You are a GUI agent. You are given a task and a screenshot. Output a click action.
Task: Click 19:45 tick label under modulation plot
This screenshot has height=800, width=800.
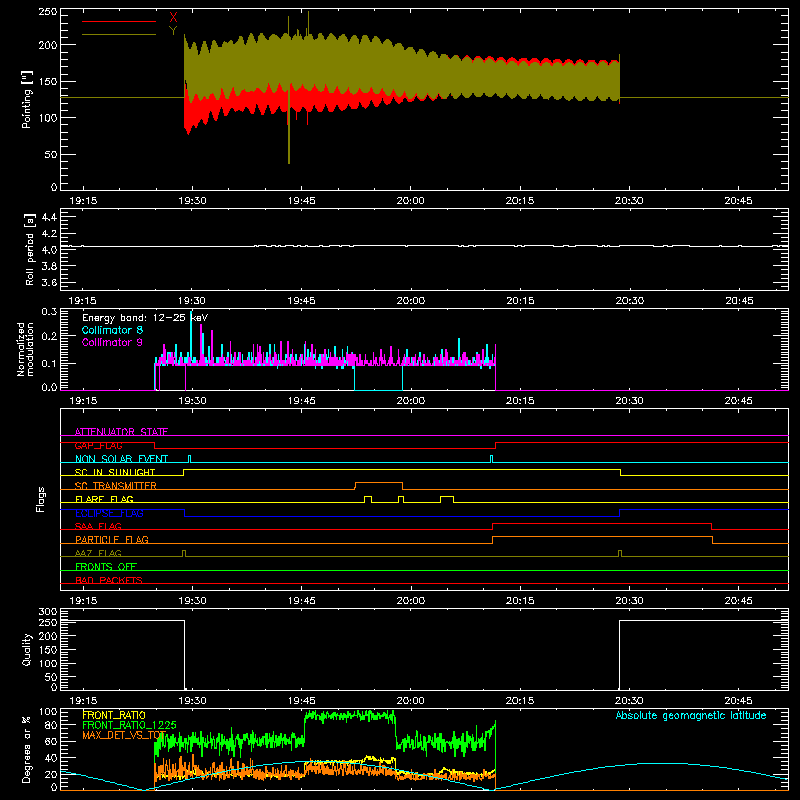(302, 401)
